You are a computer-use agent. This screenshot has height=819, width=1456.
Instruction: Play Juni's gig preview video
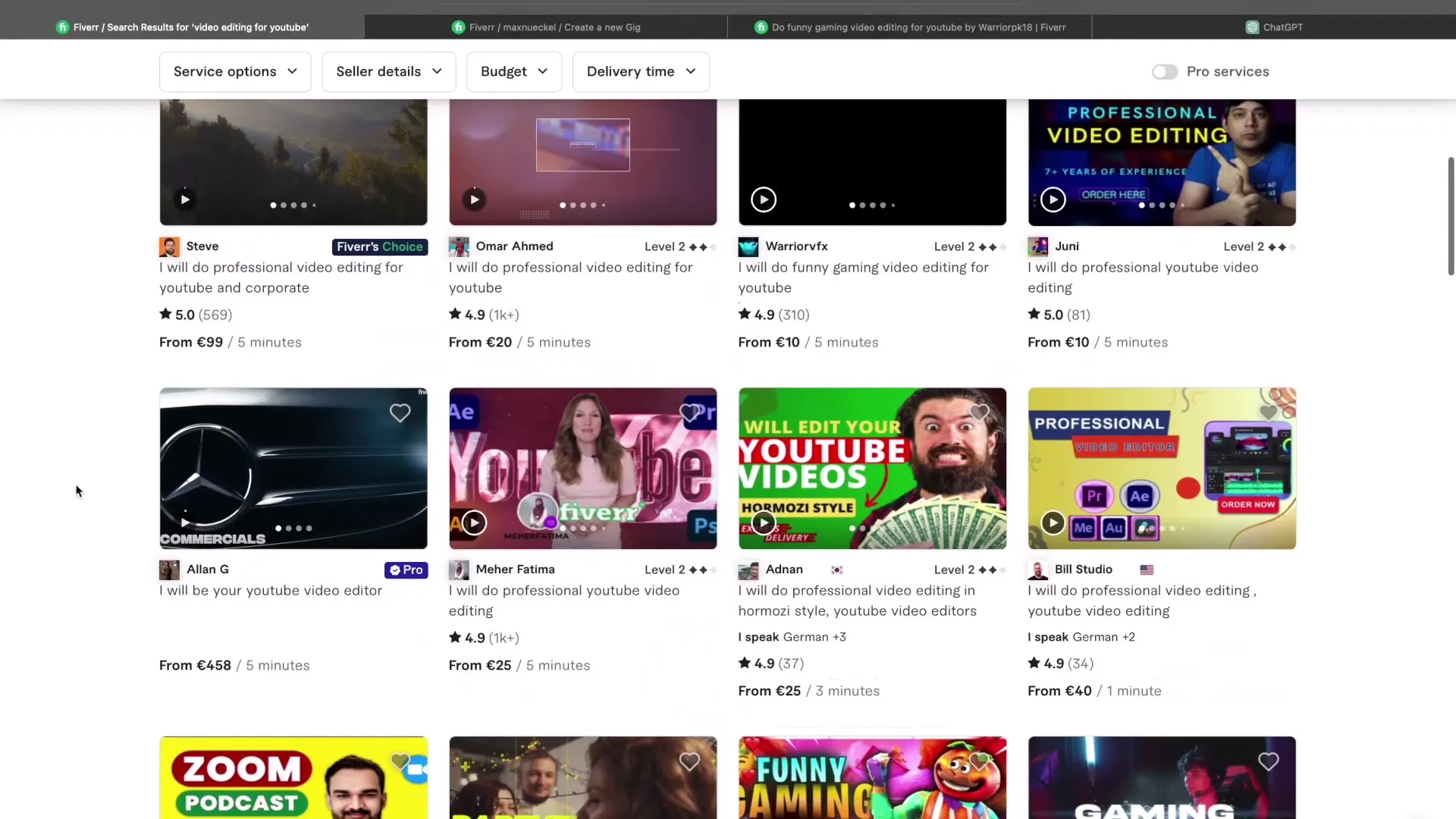1053,199
